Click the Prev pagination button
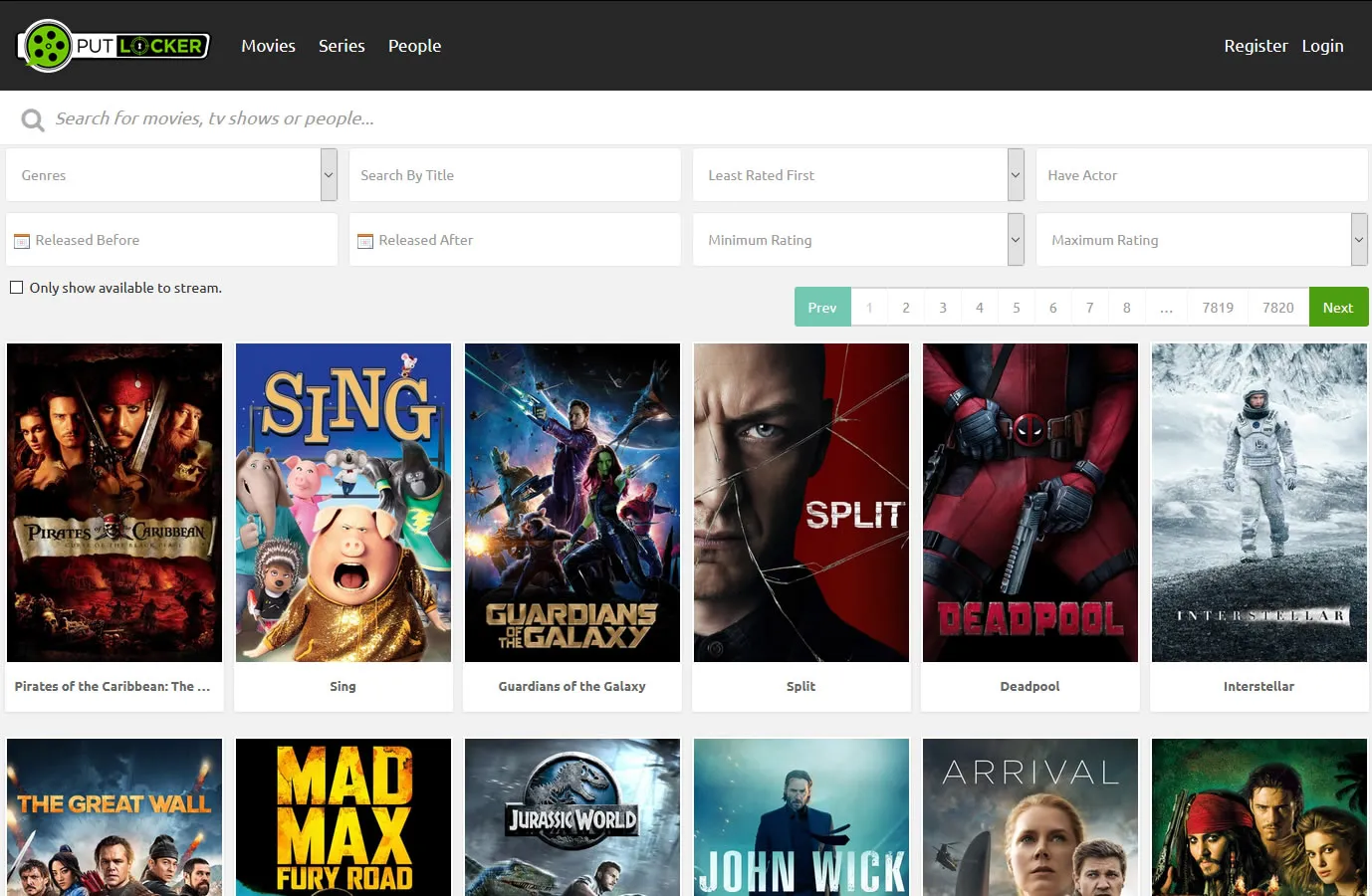 822,307
